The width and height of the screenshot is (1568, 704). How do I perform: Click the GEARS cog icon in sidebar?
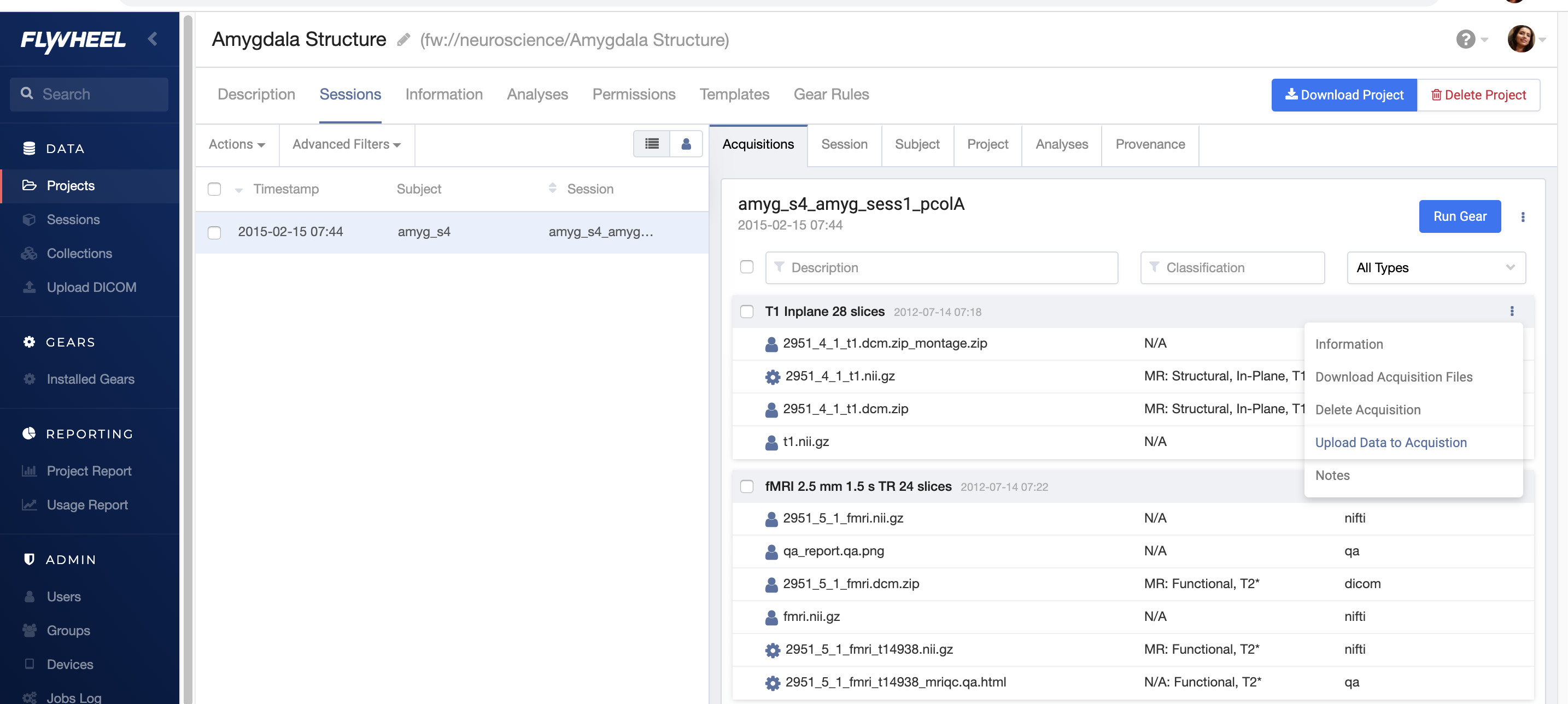[28, 342]
